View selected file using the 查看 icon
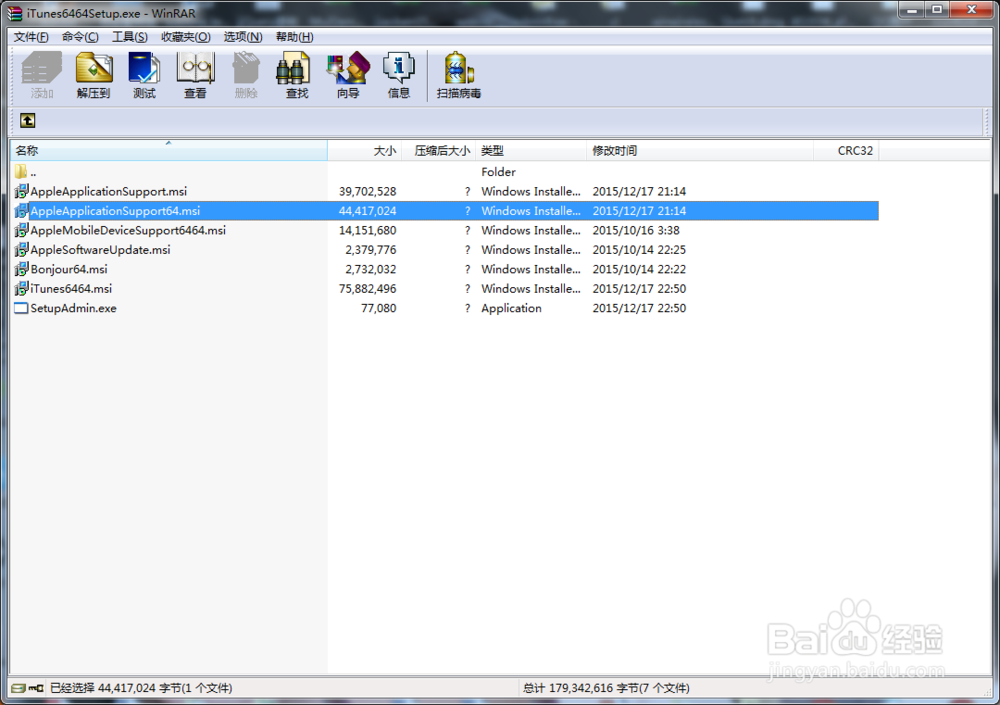Viewport: 1000px width, 705px height. [195, 75]
